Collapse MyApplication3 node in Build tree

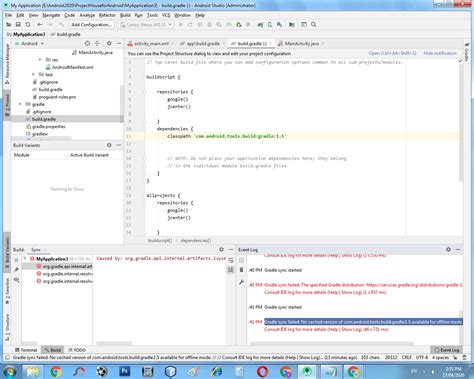pyautogui.click(x=25, y=259)
